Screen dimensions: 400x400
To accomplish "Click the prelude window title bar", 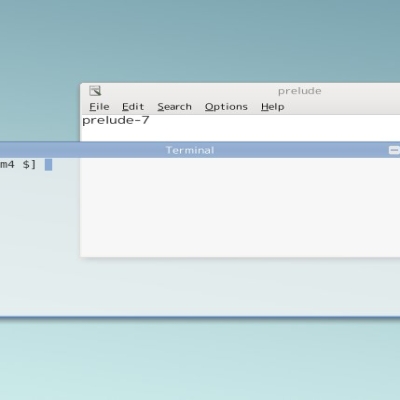I will click(240, 91).
